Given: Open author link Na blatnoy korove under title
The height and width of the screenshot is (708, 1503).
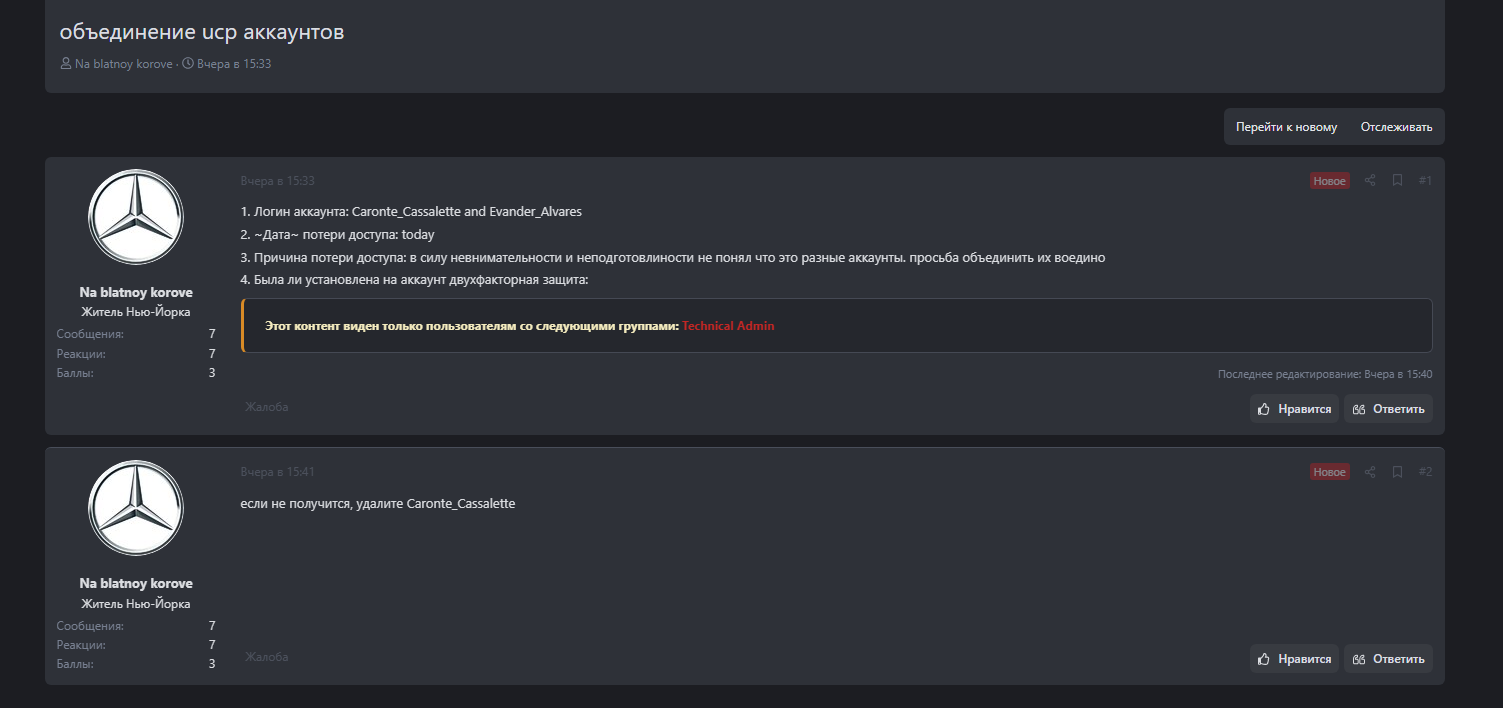Looking at the screenshot, I should pos(123,64).
